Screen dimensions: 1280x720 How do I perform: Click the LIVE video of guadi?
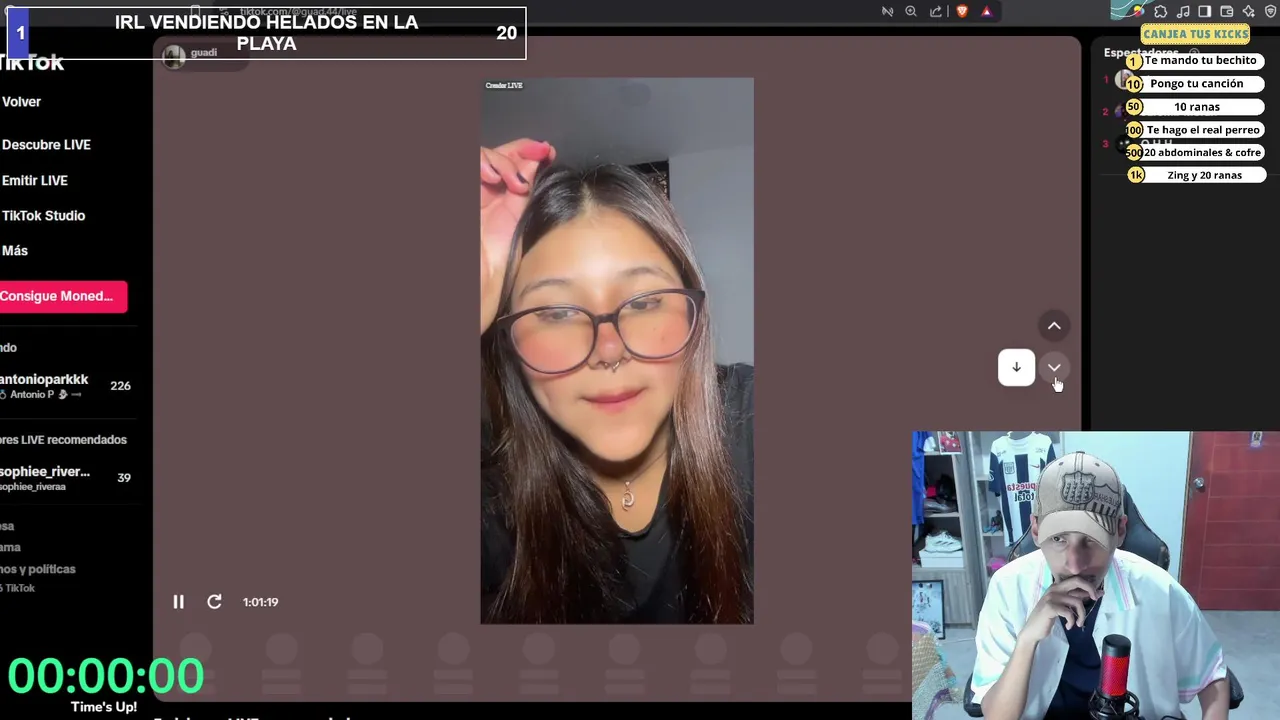click(x=617, y=351)
